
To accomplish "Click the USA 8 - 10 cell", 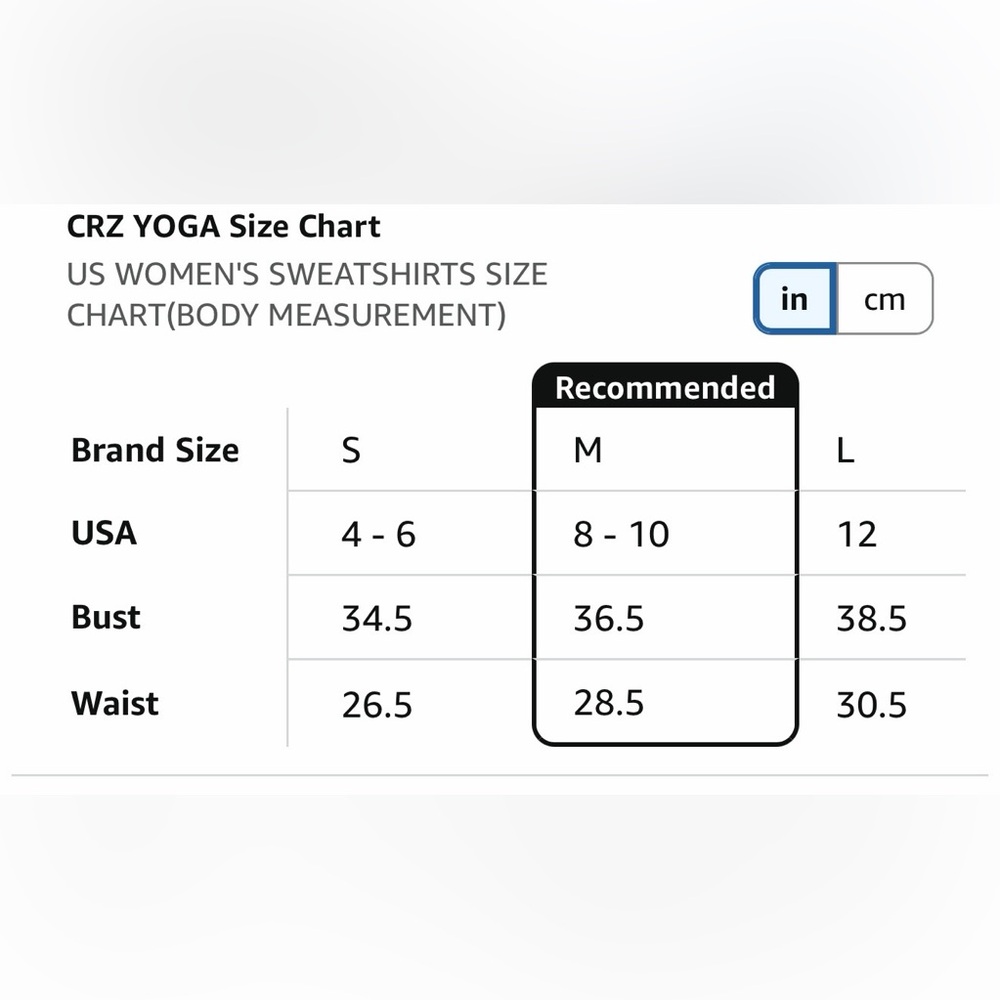I will tap(621, 534).
